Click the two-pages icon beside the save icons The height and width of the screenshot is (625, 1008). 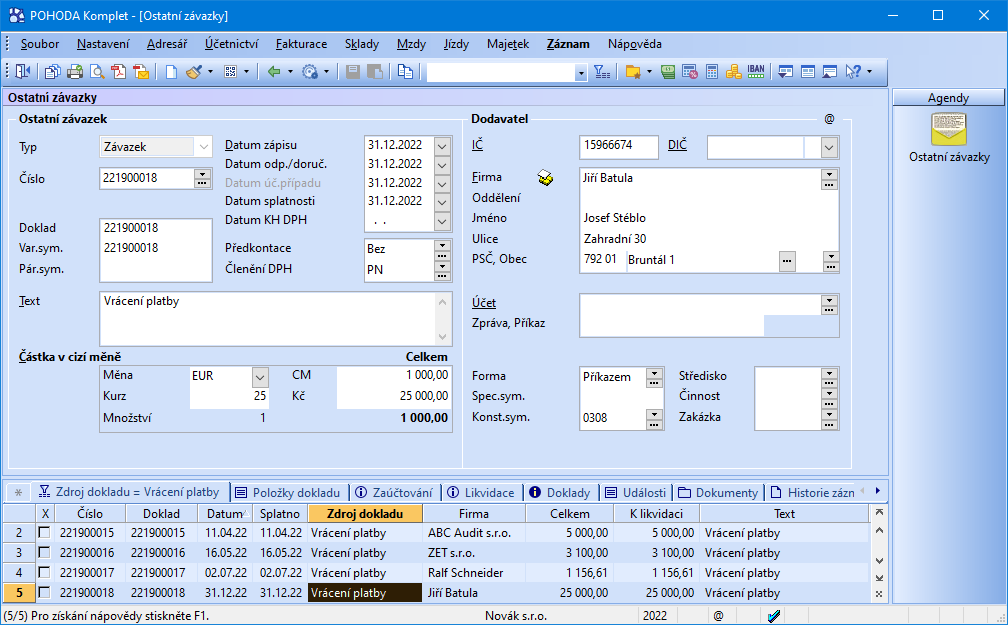(405, 72)
